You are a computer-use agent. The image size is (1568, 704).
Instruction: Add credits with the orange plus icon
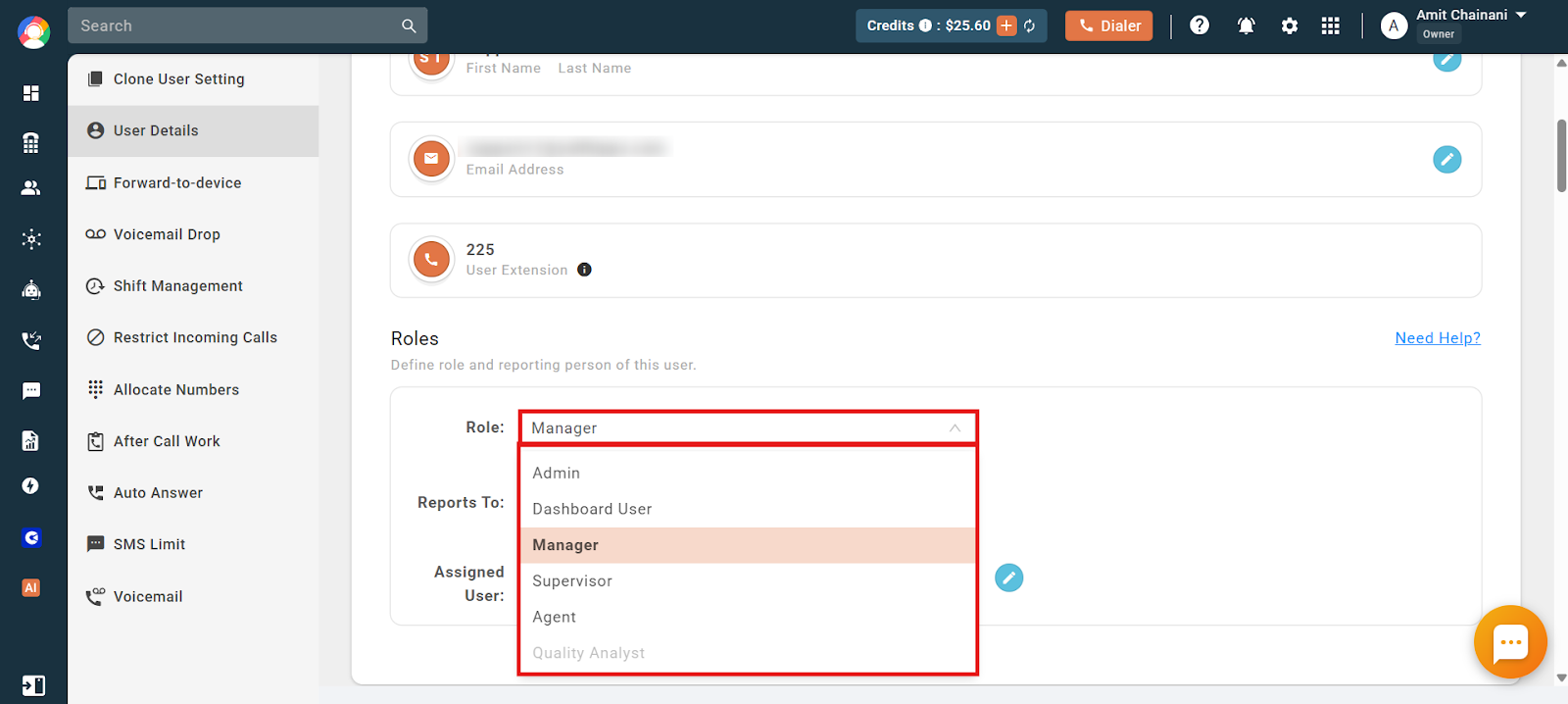(x=1006, y=25)
